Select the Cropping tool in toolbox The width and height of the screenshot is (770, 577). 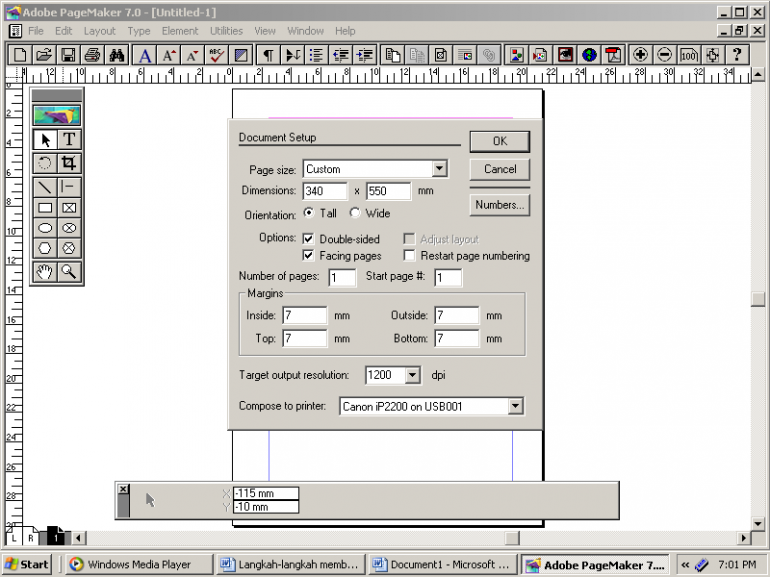[69, 163]
